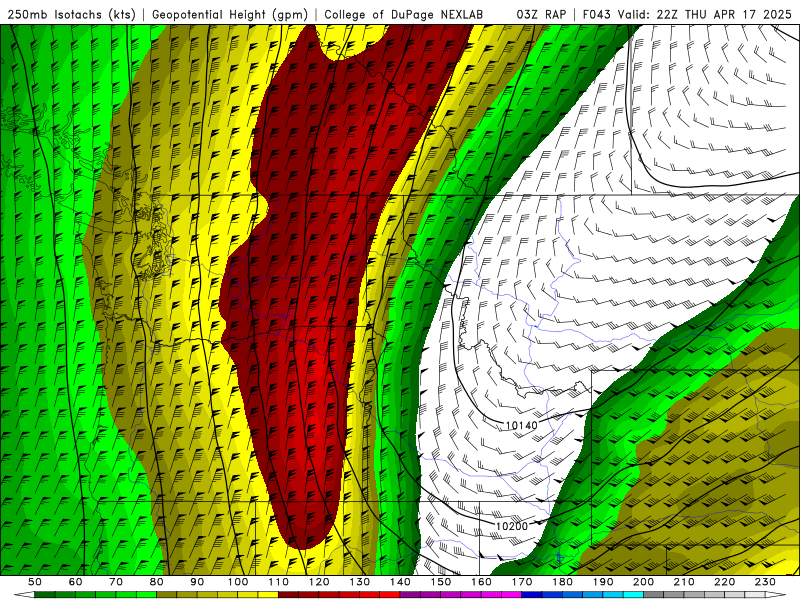
Task: Click the 60 value on the color scale
Action: coord(76,582)
